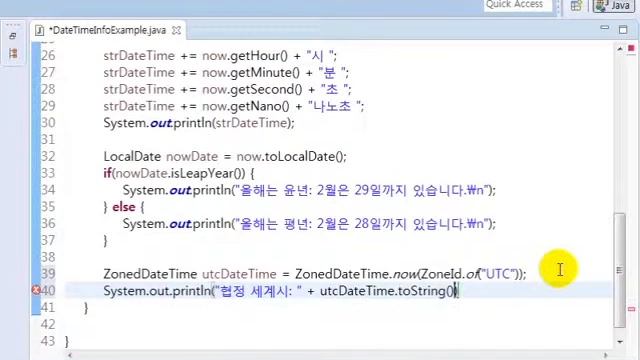The width and height of the screenshot is (640, 360).
Task: Select the DateTimeInfoExample.java editor tab
Action: (x=107, y=30)
